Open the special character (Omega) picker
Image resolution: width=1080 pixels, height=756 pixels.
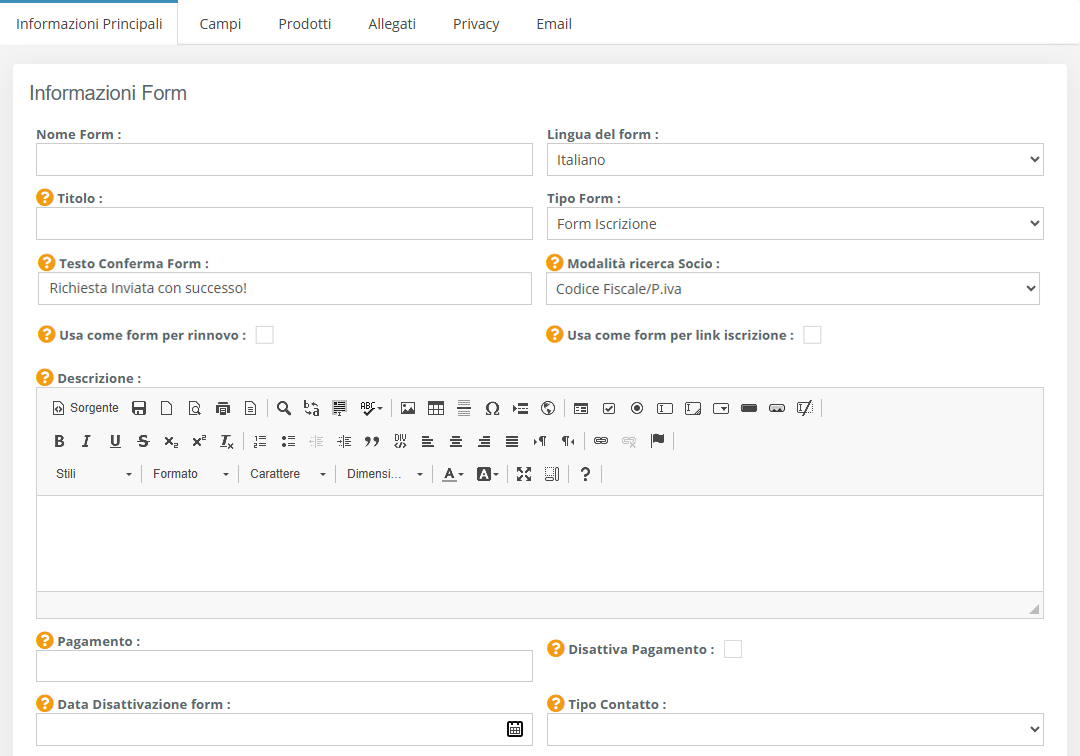tap(492, 408)
